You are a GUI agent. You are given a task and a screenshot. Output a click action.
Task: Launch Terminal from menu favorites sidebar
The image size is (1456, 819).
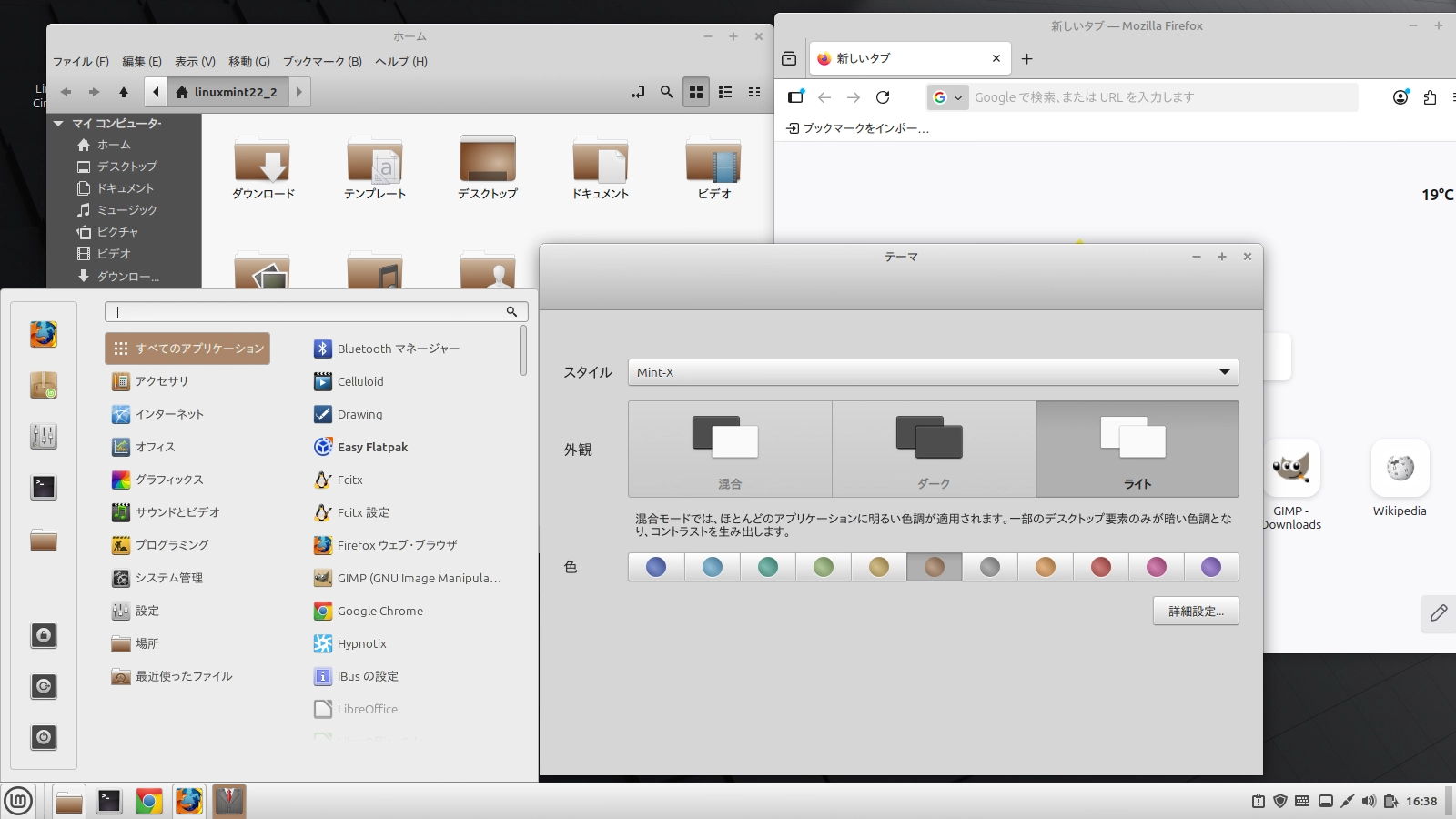(x=43, y=487)
